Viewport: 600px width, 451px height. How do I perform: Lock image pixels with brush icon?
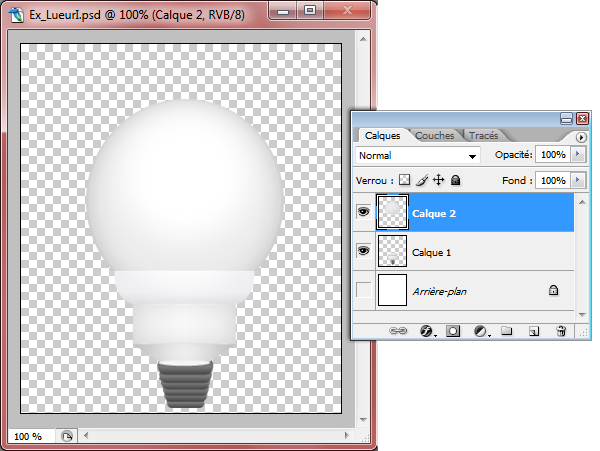pos(422,181)
